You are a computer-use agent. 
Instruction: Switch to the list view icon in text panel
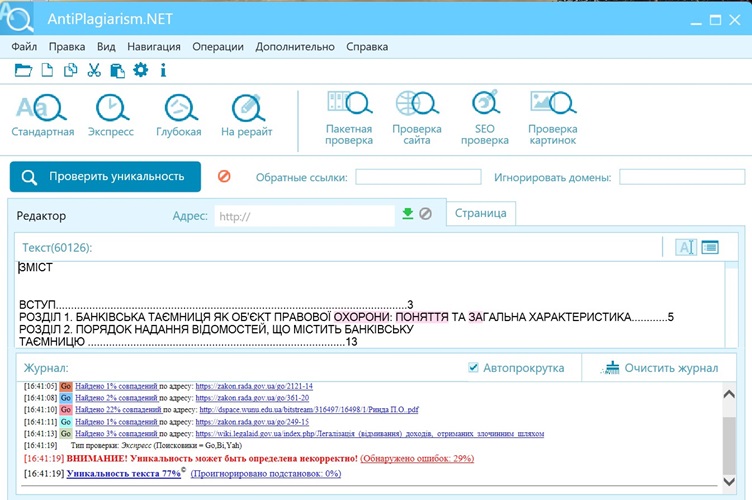coord(710,247)
